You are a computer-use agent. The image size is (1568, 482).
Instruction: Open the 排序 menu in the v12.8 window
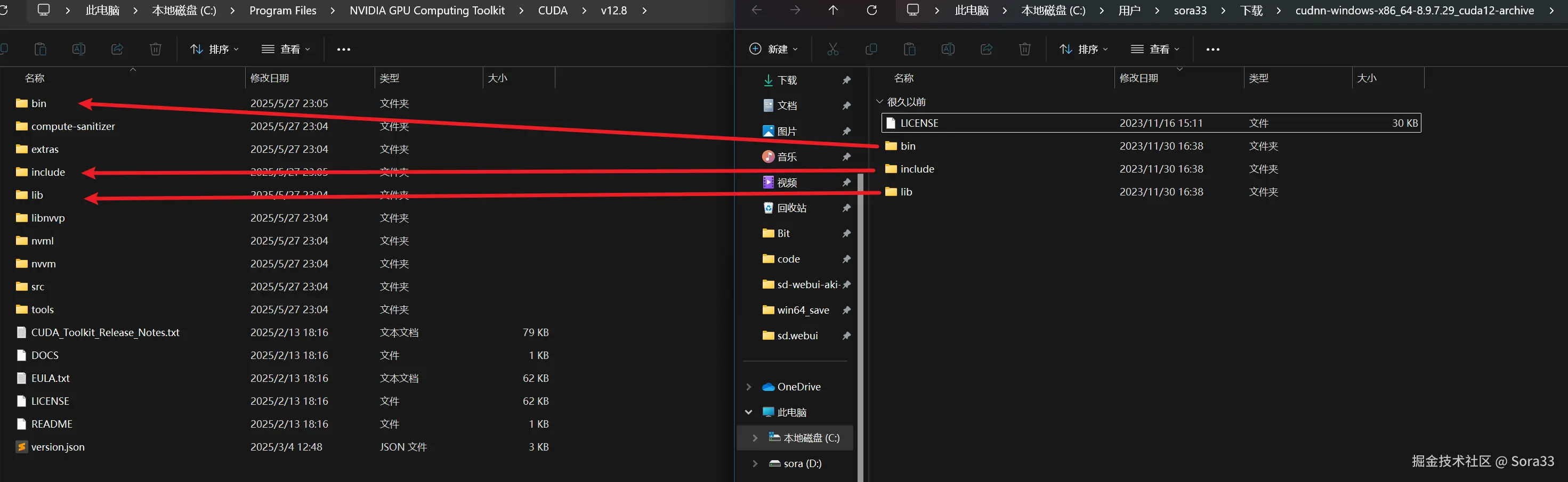click(x=214, y=50)
